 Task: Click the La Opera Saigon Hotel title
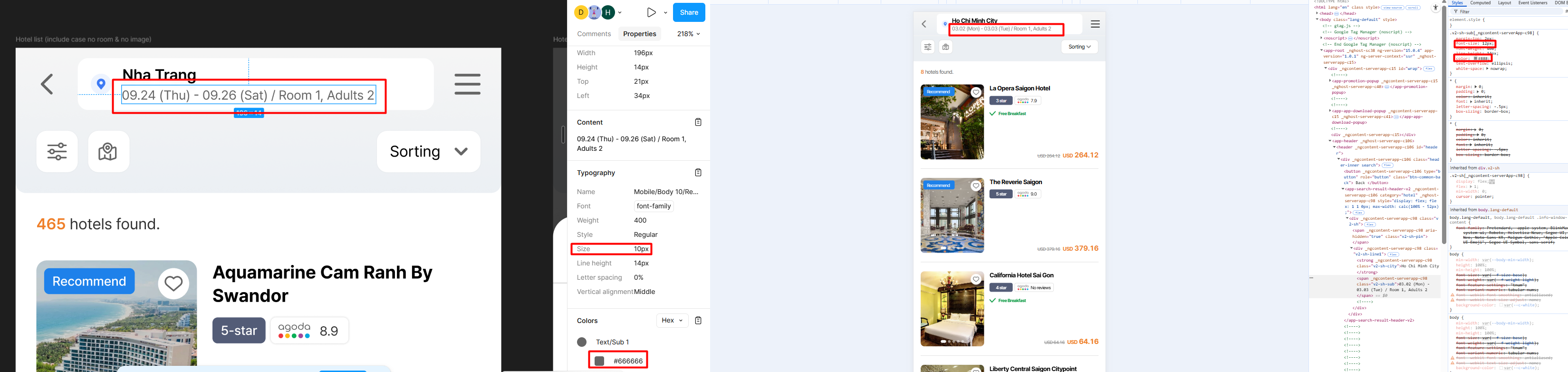click(1020, 88)
